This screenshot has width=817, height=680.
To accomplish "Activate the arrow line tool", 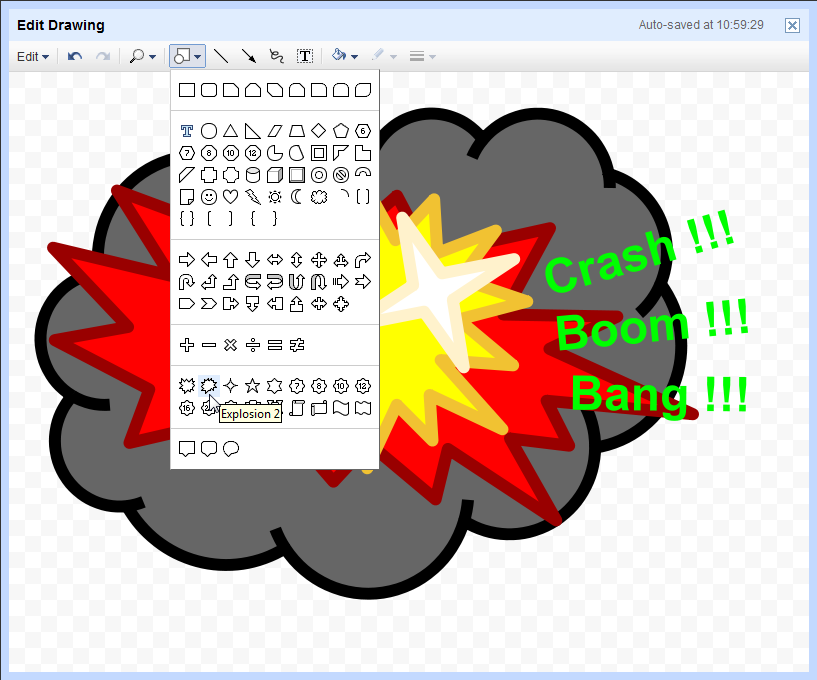I will 249,56.
